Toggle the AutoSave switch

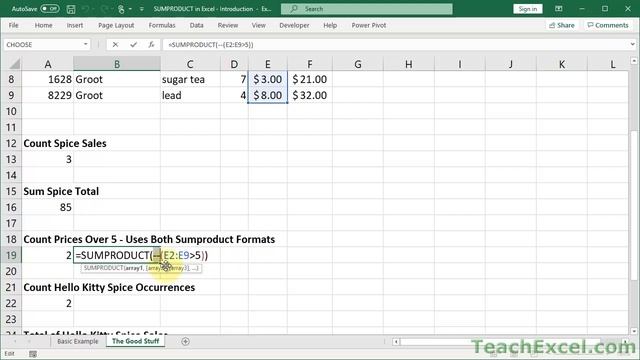tap(50, 9)
